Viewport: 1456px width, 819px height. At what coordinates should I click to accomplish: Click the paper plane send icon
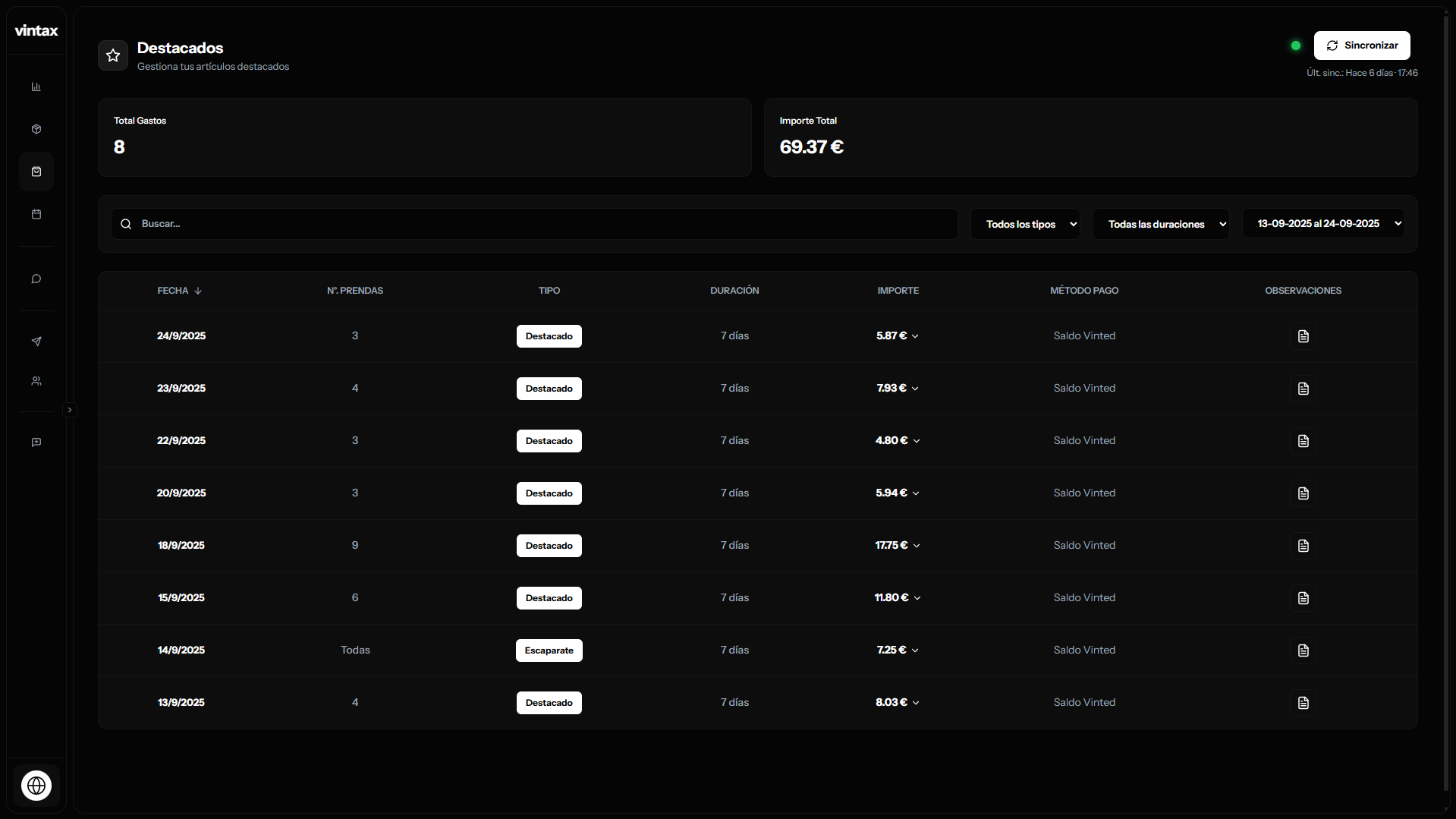(36, 342)
